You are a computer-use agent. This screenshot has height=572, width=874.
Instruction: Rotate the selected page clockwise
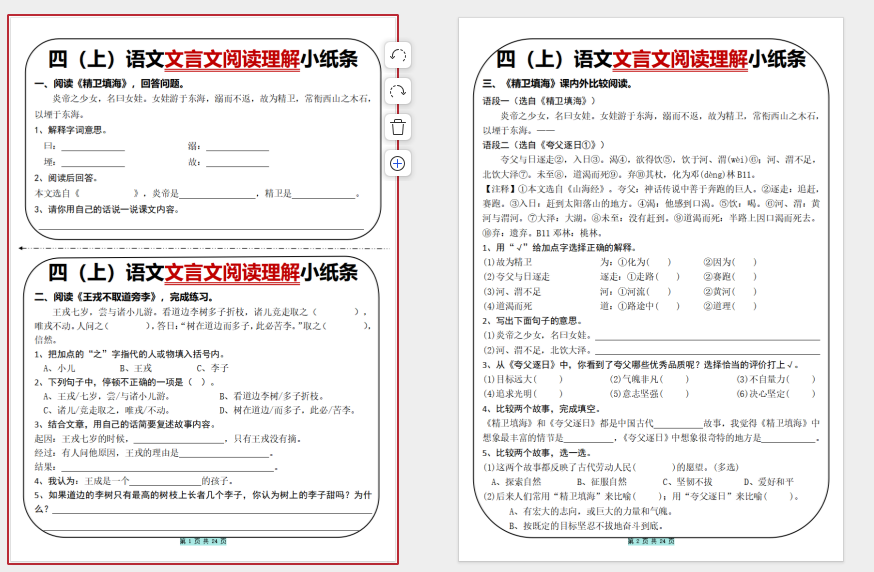(397, 91)
